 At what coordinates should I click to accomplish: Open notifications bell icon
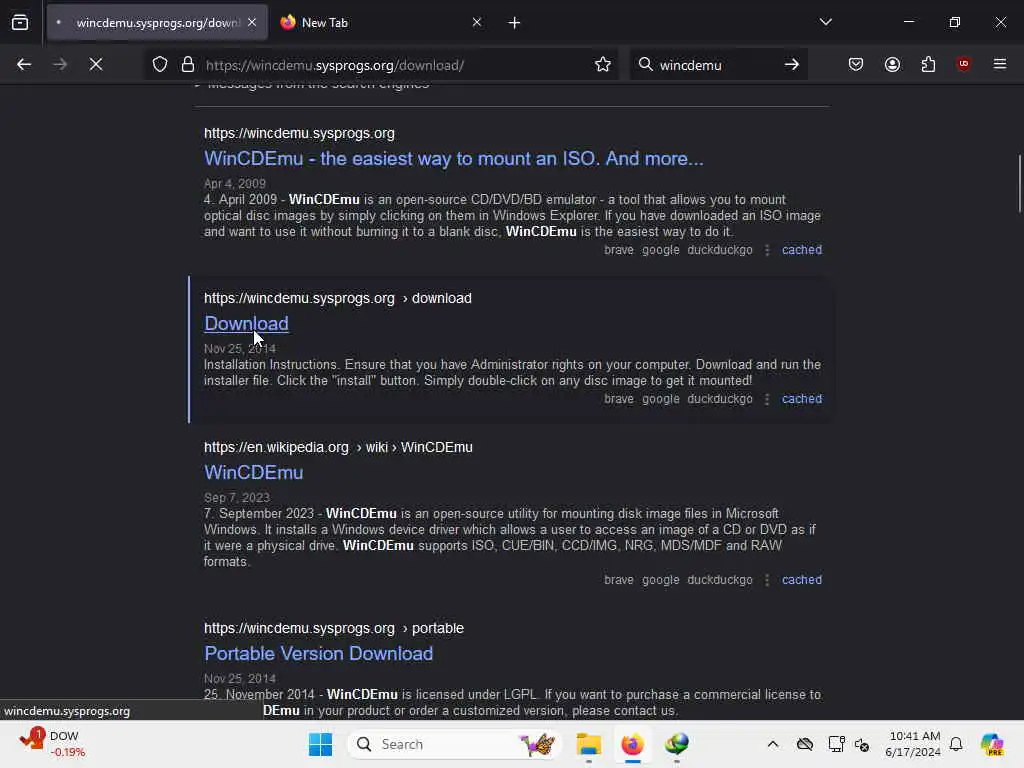956,744
